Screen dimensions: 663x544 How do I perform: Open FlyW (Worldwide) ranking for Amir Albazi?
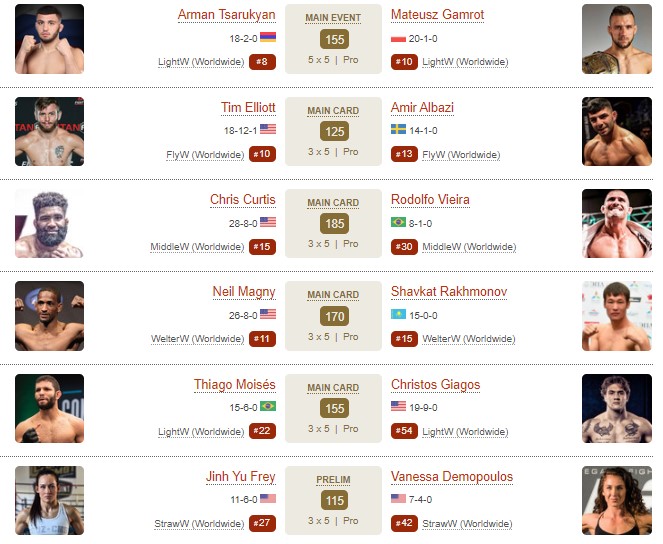coord(461,155)
